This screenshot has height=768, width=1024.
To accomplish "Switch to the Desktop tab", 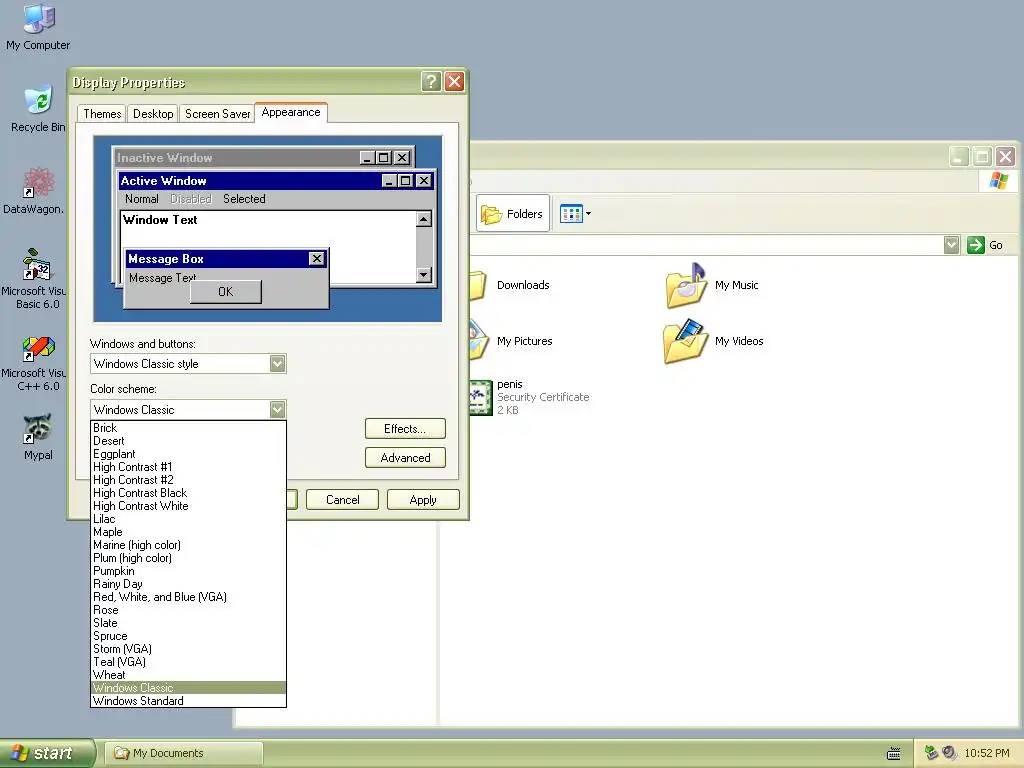I will pyautogui.click(x=153, y=114).
